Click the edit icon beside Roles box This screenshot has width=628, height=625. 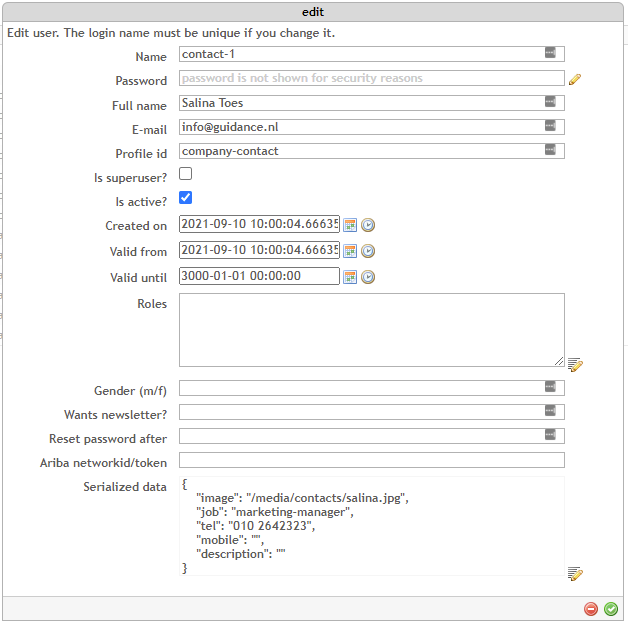[575, 365]
